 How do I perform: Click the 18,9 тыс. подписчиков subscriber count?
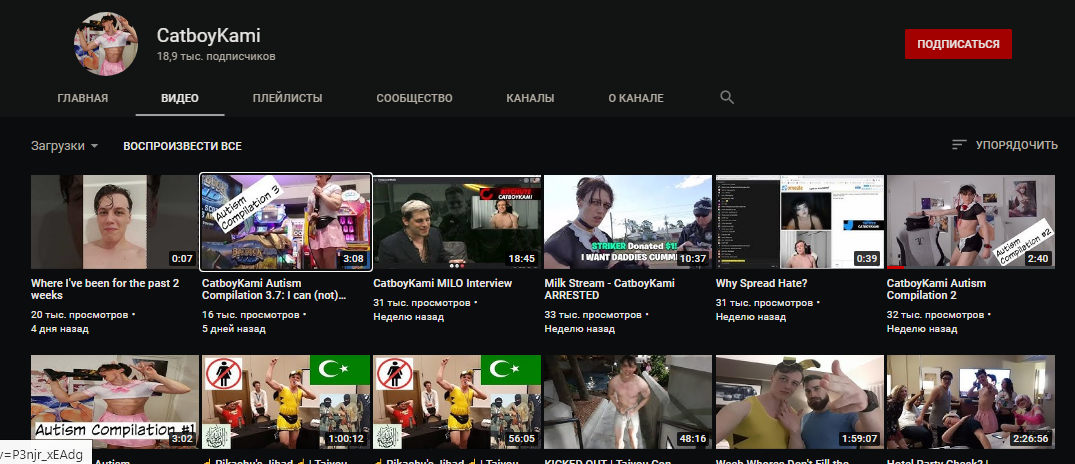(216, 56)
